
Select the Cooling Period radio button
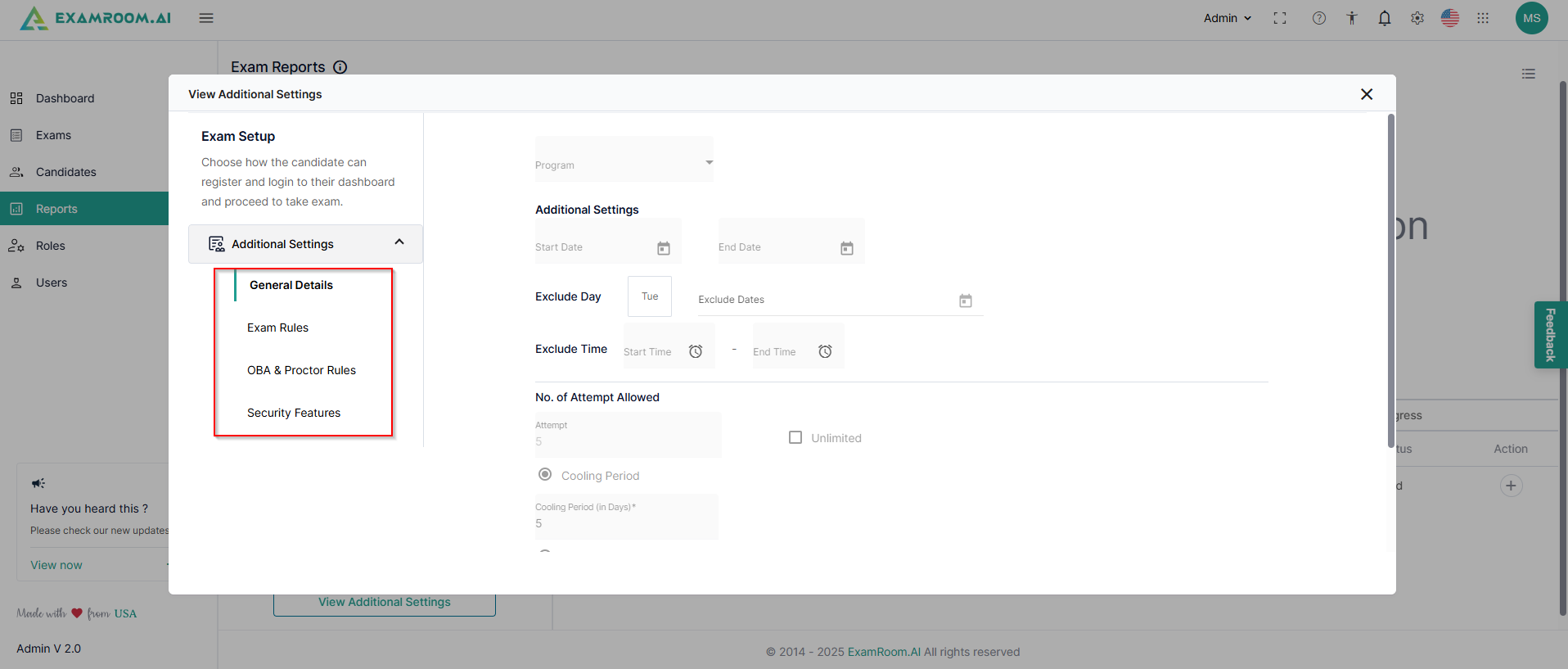(545, 475)
